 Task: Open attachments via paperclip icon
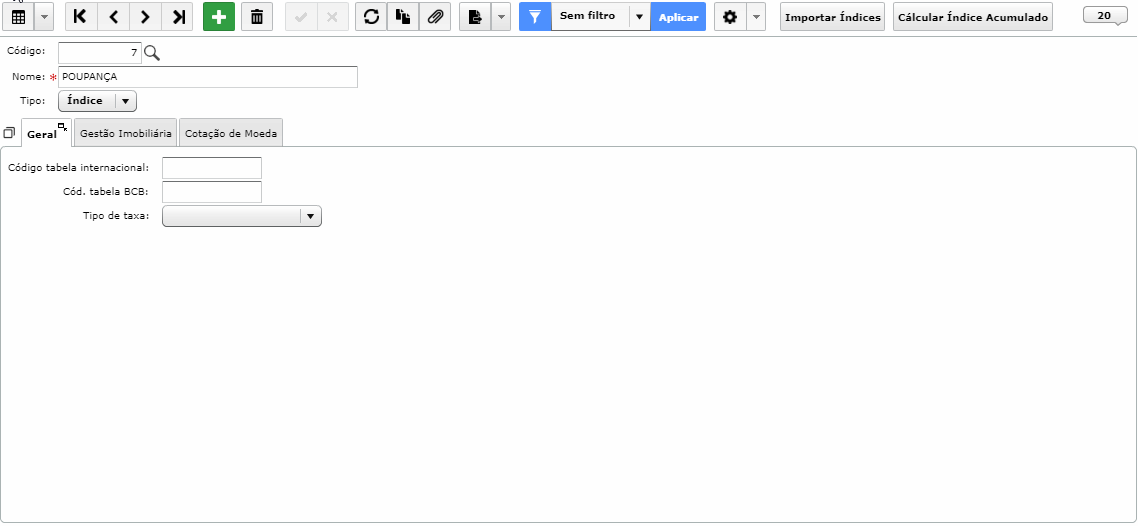(435, 17)
